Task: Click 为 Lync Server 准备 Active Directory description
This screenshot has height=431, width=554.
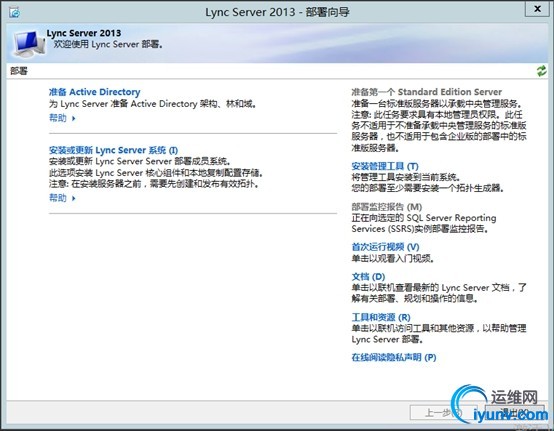Action: [153, 104]
